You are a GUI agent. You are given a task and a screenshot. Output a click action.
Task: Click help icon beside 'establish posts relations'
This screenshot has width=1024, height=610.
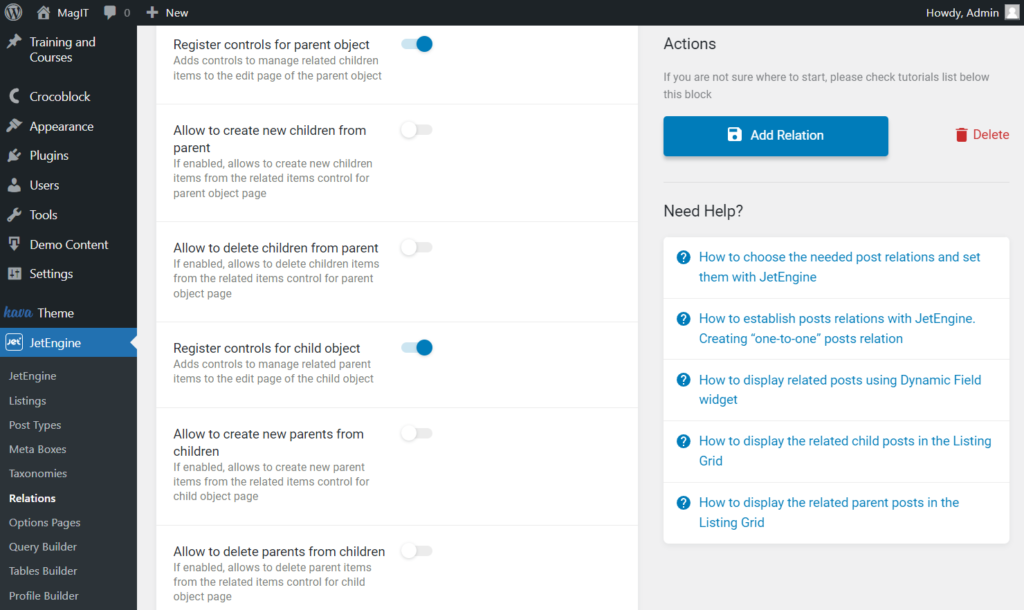pyautogui.click(x=683, y=319)
